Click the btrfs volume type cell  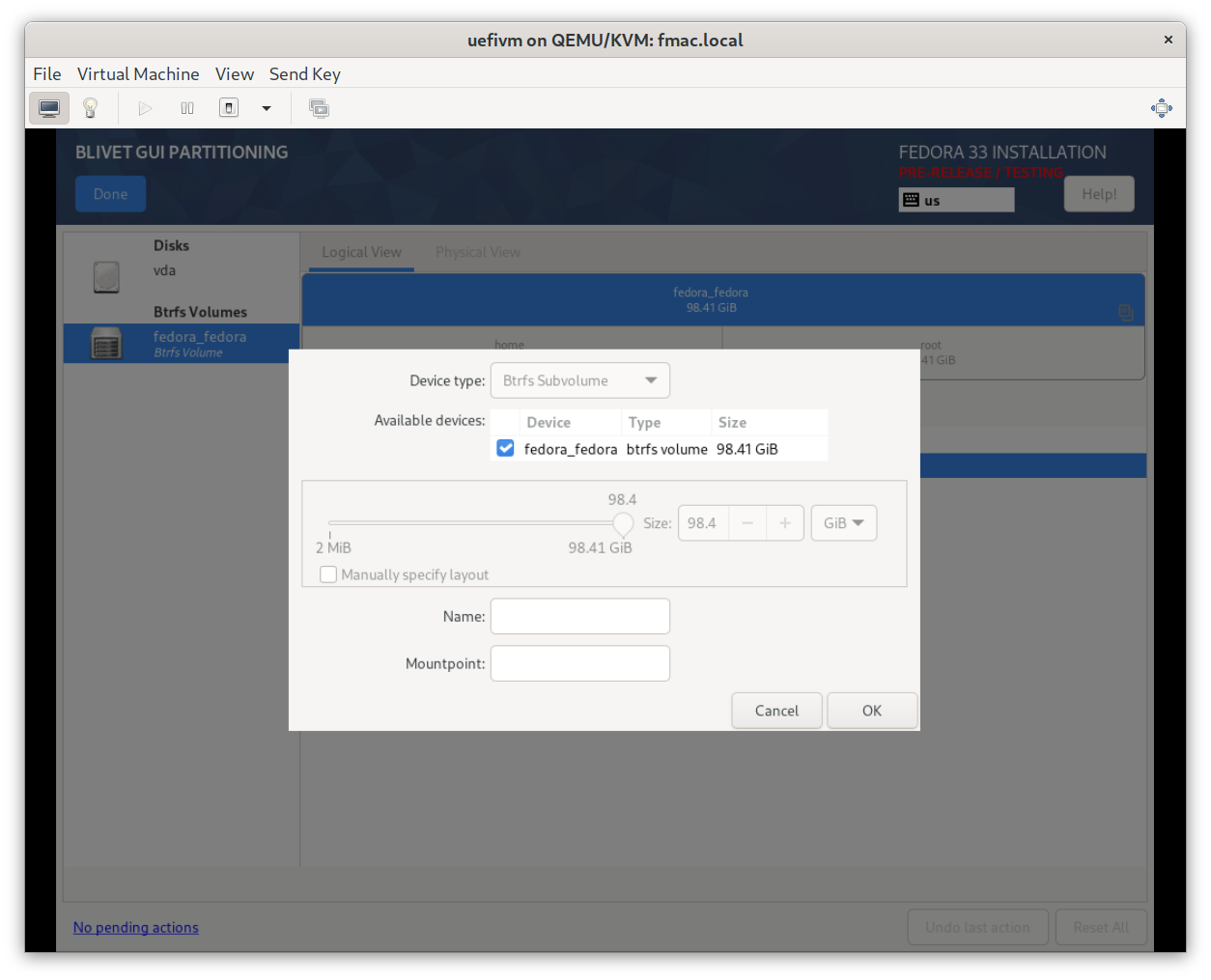point(666,449)
